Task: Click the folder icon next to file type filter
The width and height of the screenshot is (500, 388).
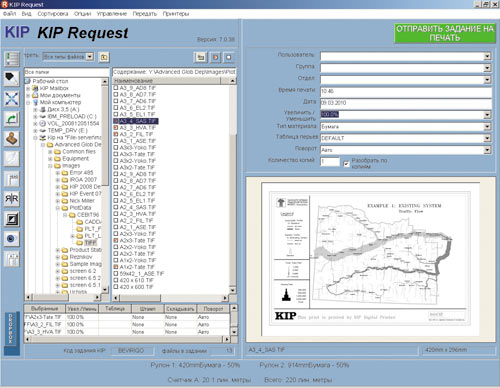Action: coord(104,57)
